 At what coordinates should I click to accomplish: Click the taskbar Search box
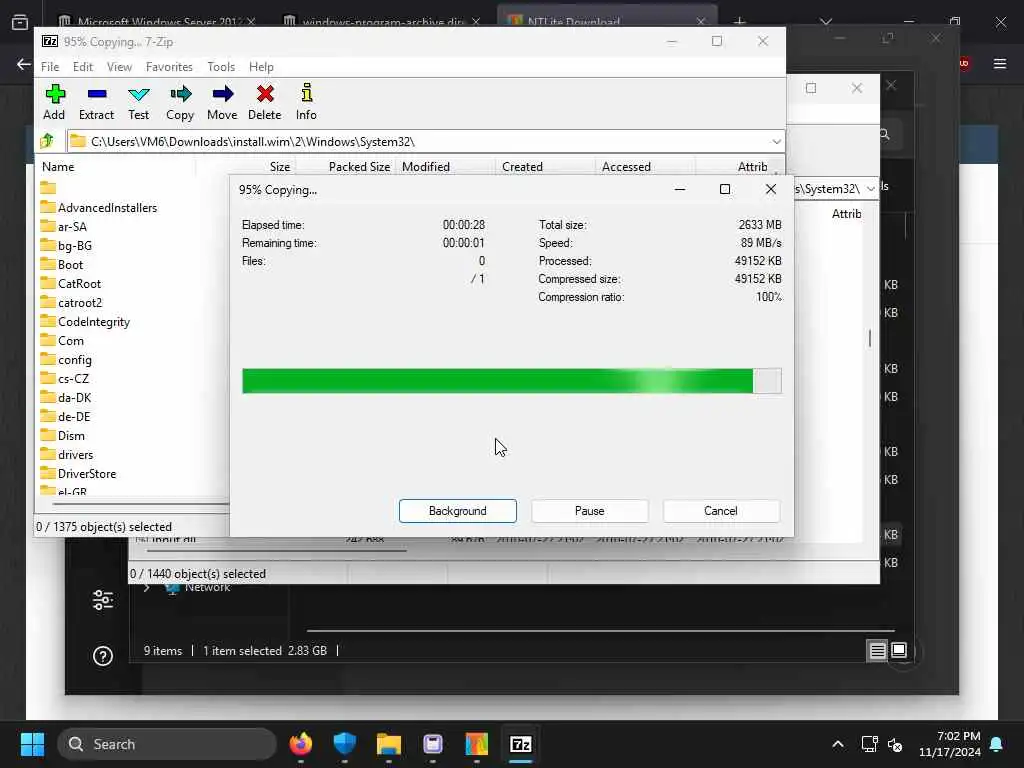(167, 744)
